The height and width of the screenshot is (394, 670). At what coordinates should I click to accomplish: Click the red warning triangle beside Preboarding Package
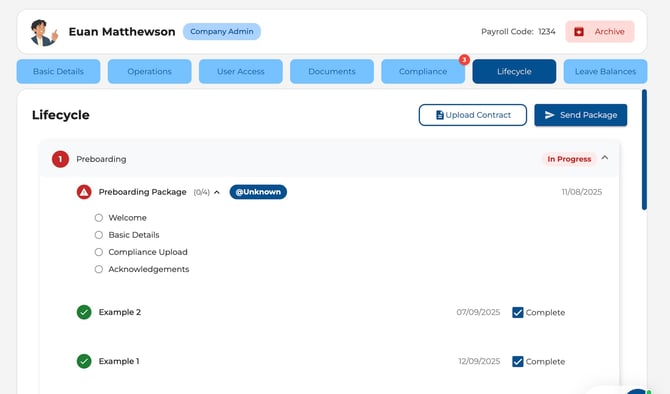coord(84,192)
